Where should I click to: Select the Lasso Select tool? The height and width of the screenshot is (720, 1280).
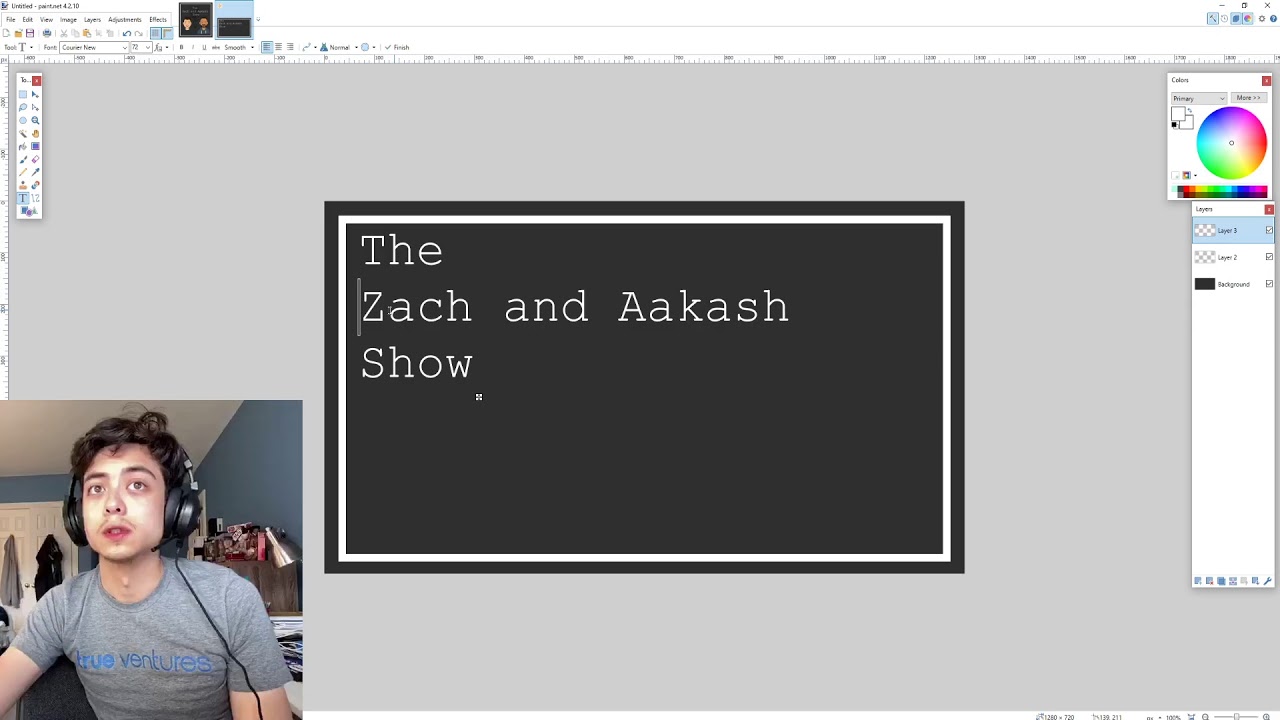[23, 107]
